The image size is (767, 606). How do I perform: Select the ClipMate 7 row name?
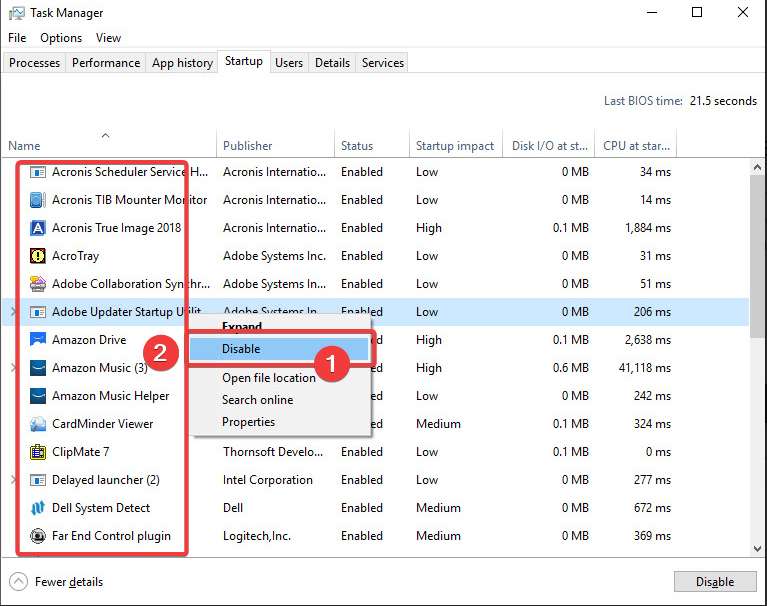click(80, 452)
